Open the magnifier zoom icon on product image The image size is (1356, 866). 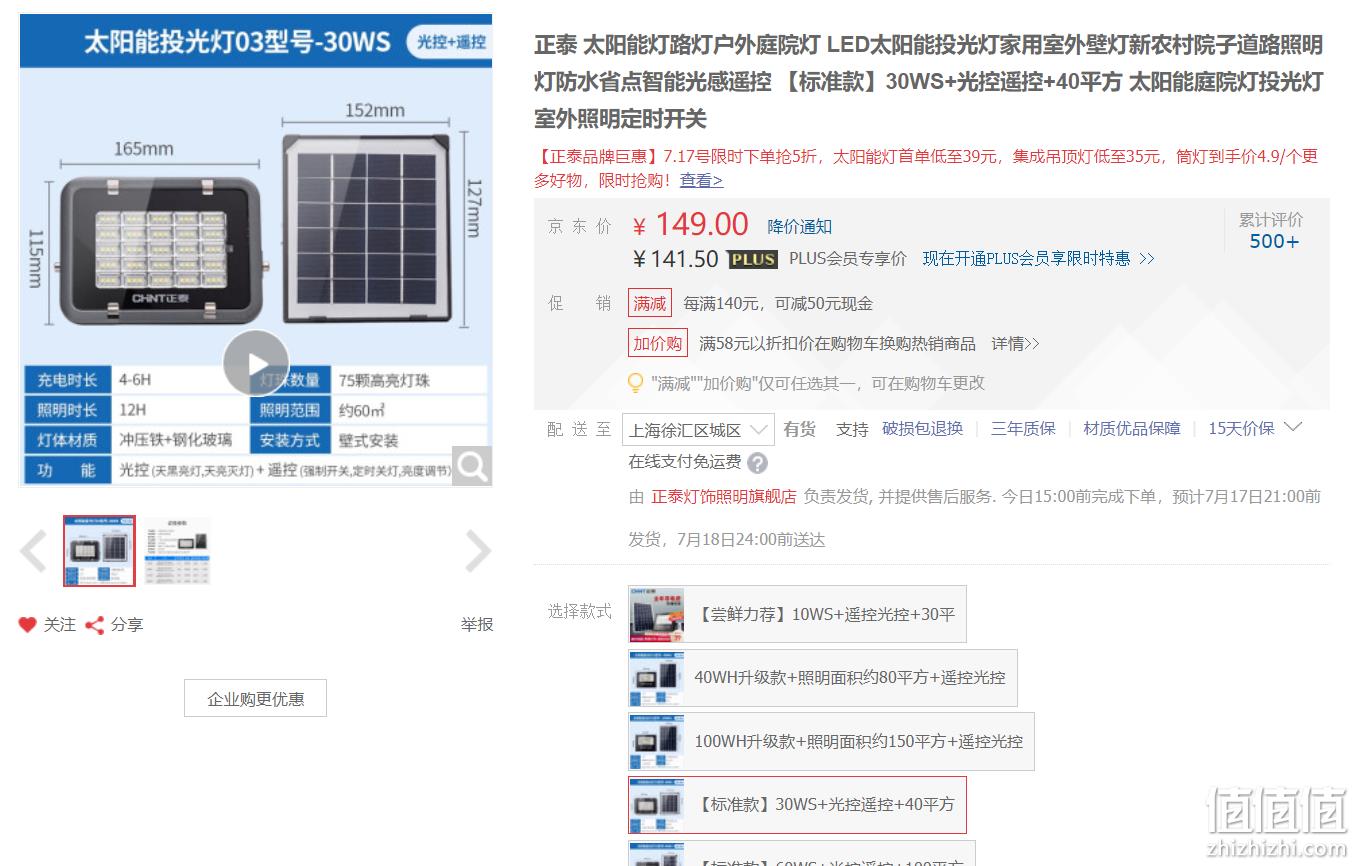pyautogui.click(x=472, y=466)
